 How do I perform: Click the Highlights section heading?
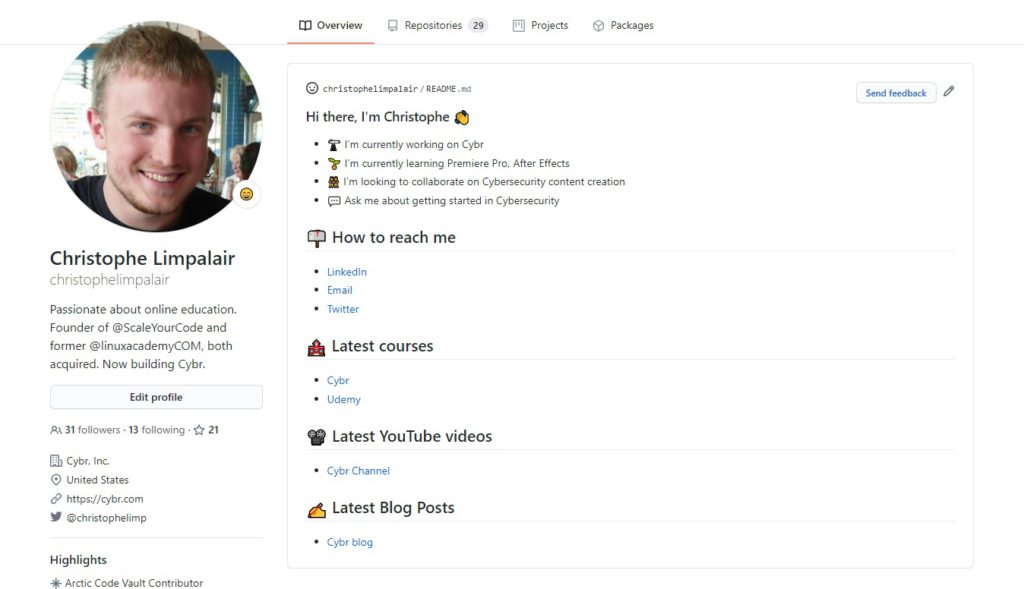78,560
